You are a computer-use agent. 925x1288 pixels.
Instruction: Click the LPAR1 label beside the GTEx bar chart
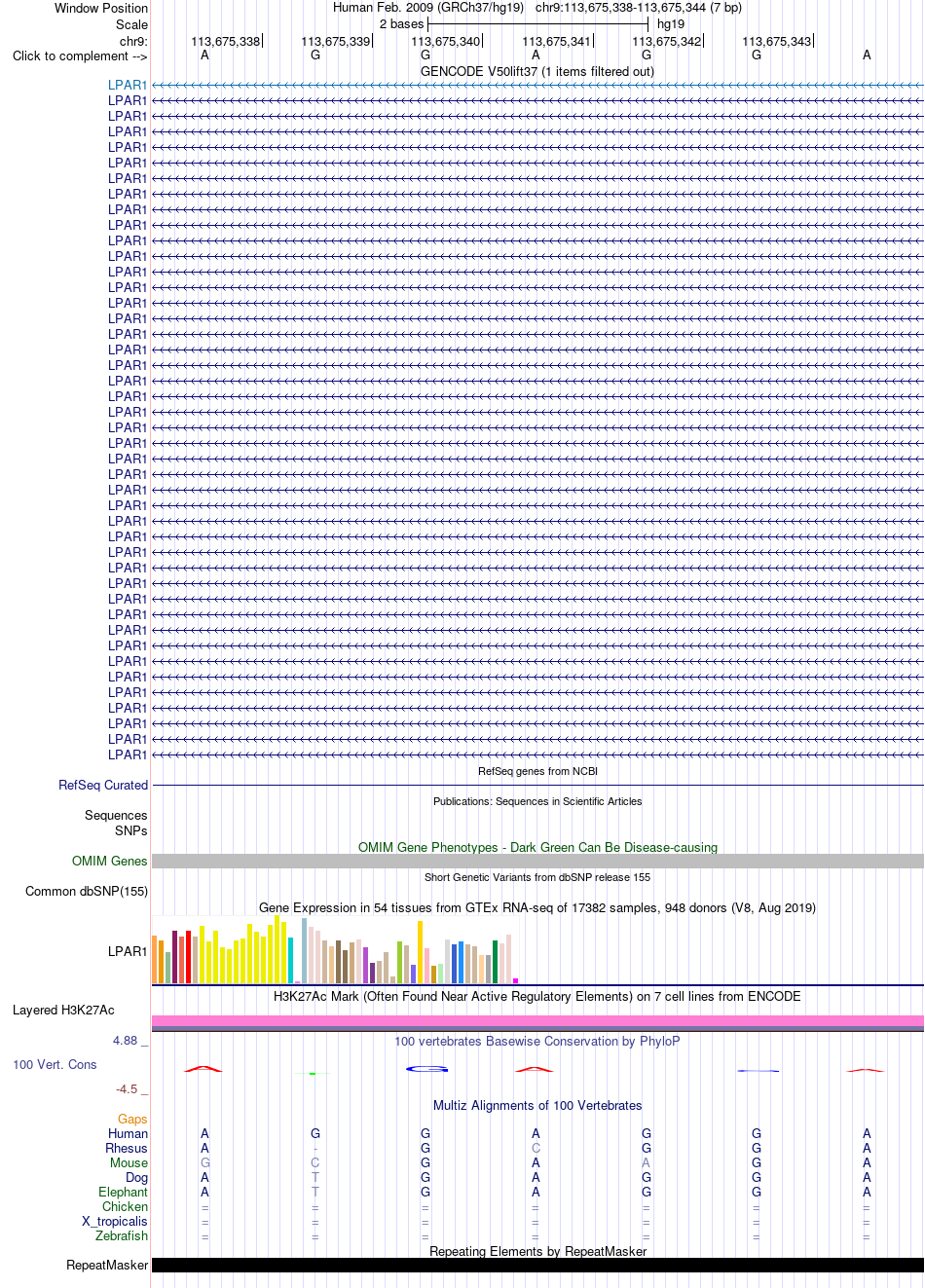(x=128, y=951)
